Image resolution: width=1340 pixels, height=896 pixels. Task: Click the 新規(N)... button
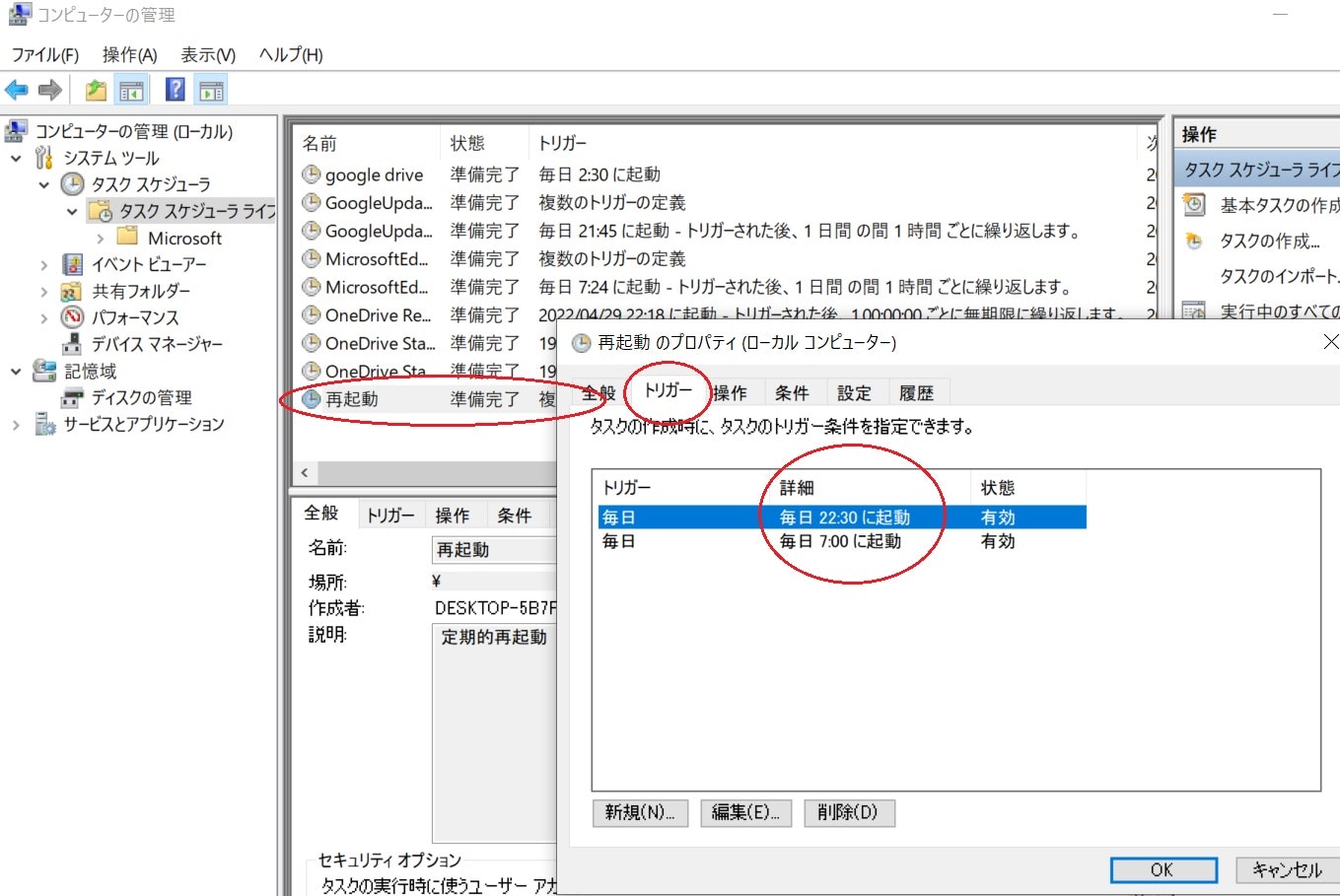640,812
